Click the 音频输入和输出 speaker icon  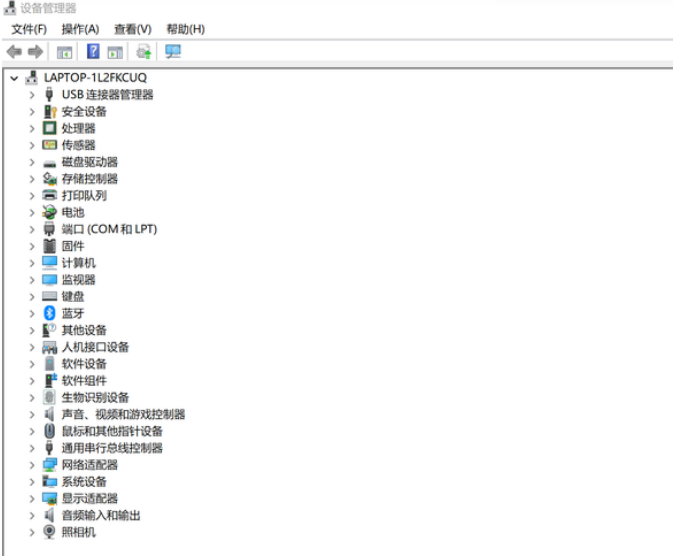click(x=49, y=515)
